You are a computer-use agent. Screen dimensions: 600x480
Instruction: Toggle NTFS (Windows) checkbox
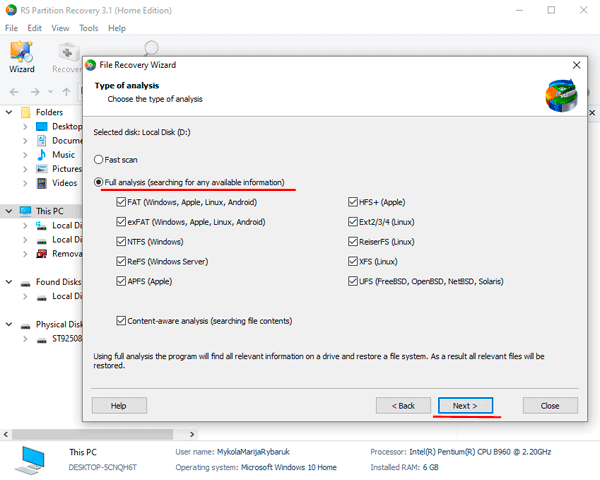[121, 242]
